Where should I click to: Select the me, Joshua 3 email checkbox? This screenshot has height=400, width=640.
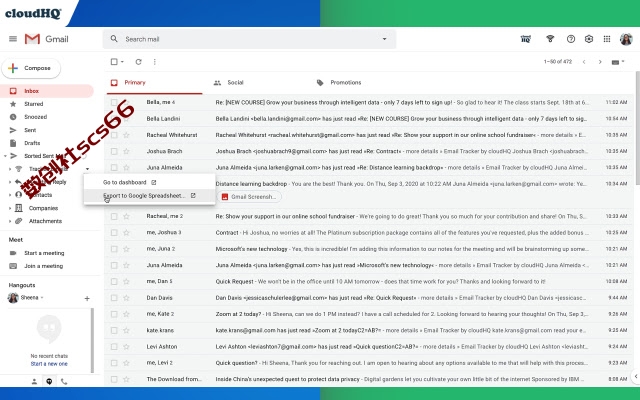[114, 232]
